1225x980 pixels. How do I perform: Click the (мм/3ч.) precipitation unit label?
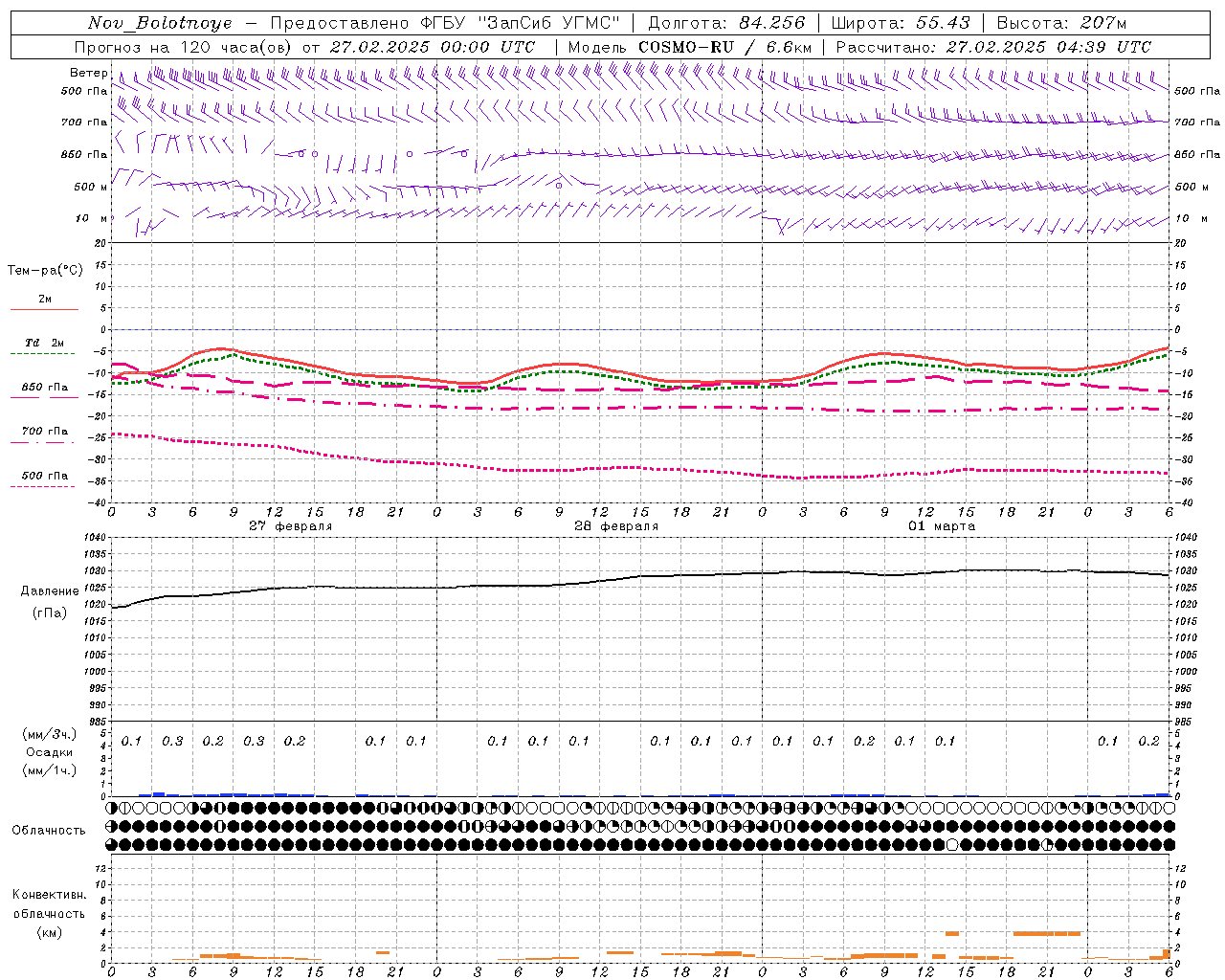[x=50, y=734]
